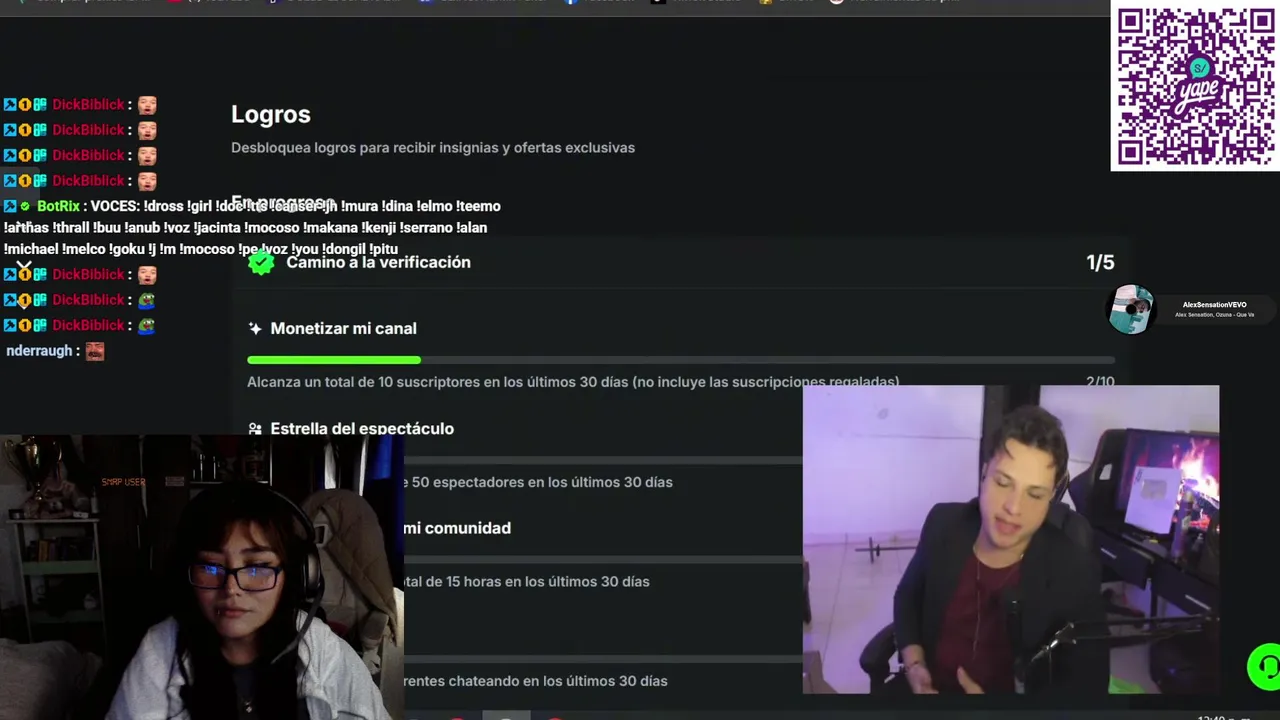Click the Yape QR code
Screen dimensions: 1280x720
[x=1195, y=85]
